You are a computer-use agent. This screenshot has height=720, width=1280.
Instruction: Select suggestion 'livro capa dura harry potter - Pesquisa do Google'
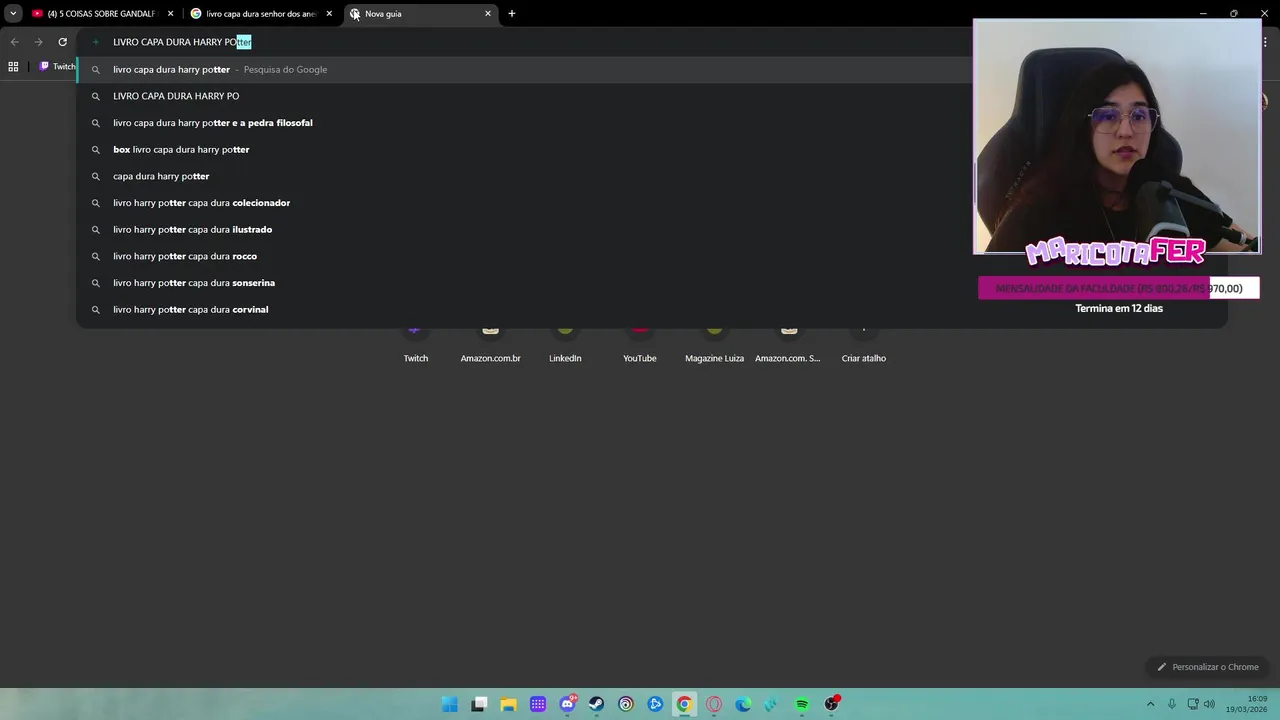(524, 70)
